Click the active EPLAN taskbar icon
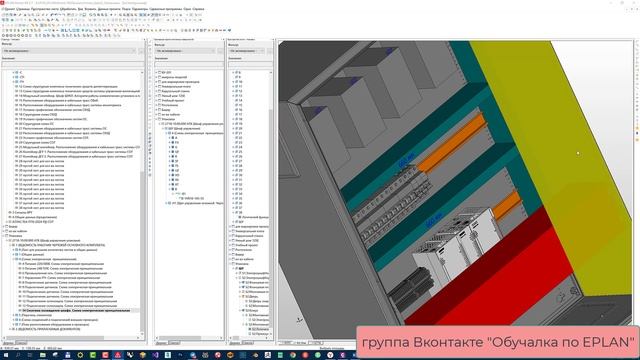 (118, 355)
